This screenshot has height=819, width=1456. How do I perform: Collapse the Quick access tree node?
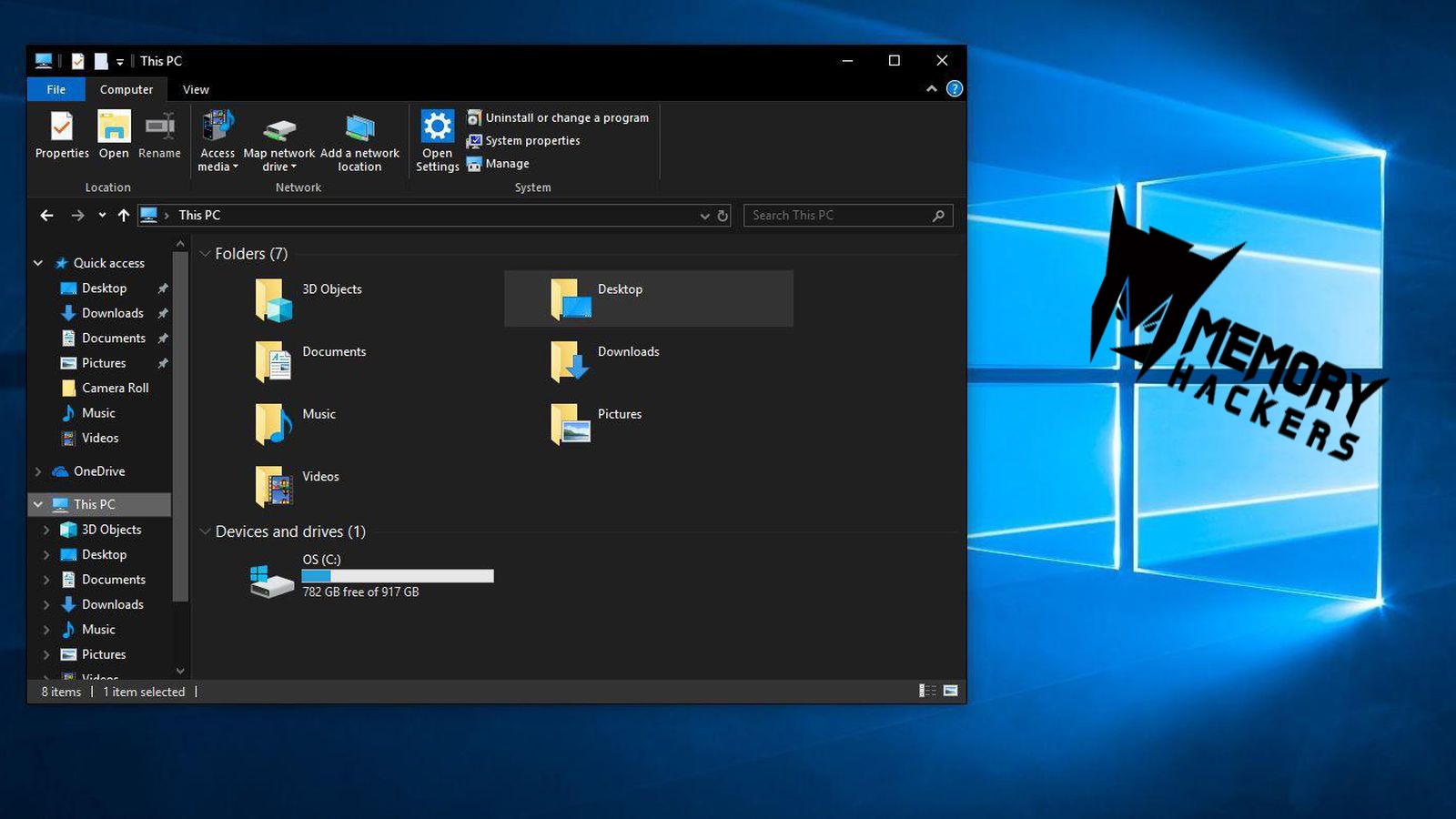[x=38, y=263]
